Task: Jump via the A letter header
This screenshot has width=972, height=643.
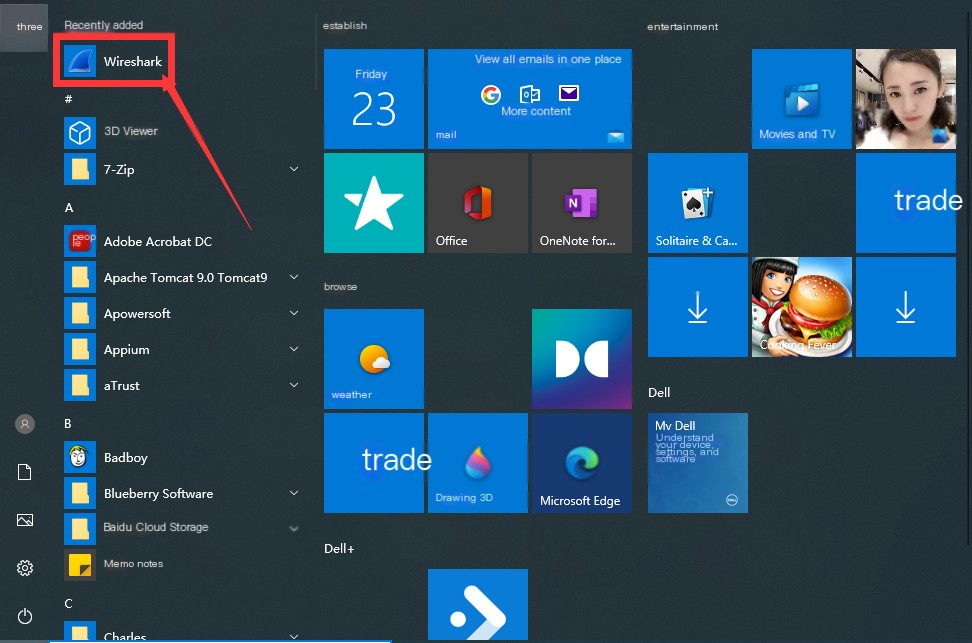Action: point(69,208)
